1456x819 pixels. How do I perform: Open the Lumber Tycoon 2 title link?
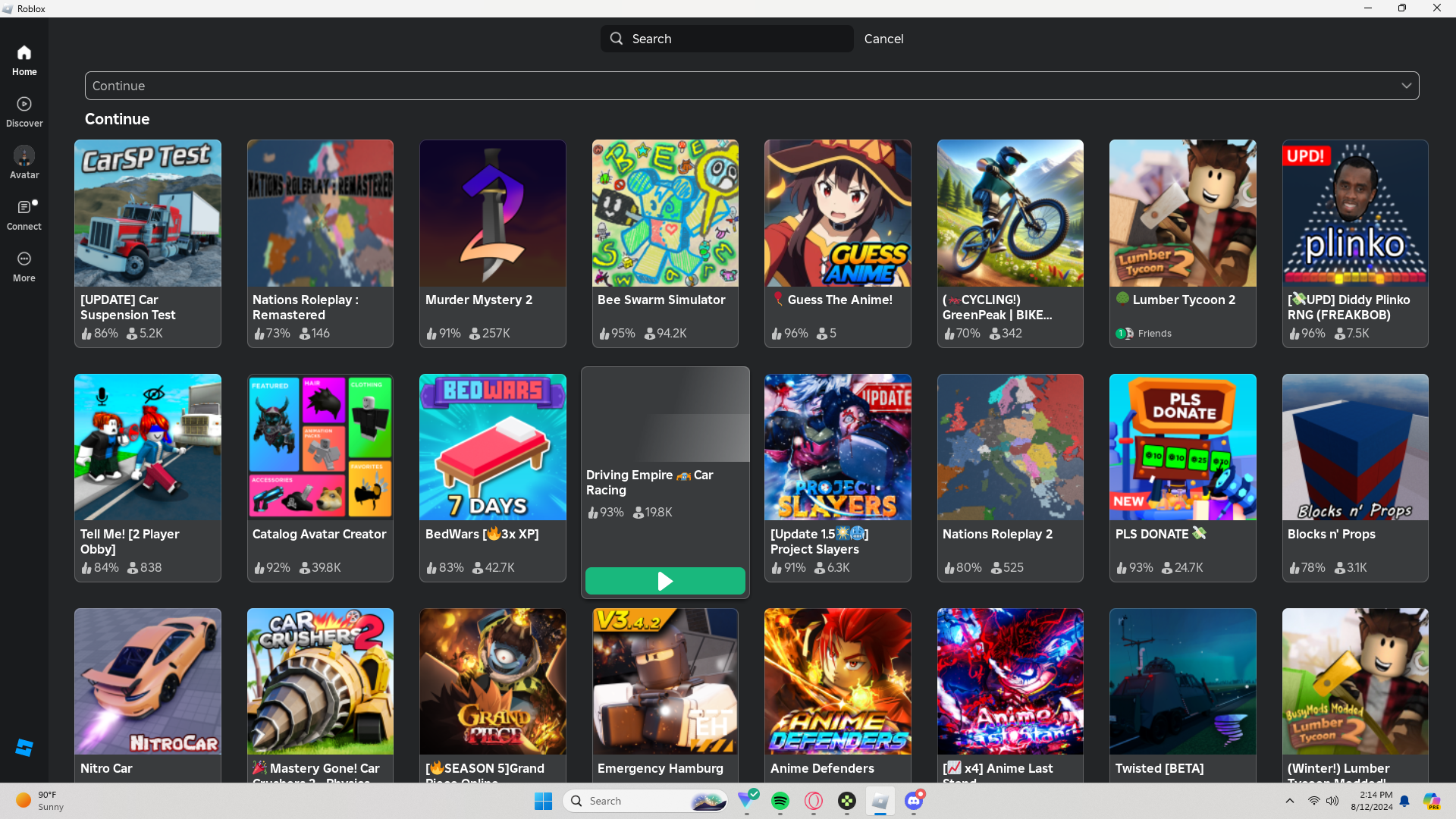tap(1183, 300)
